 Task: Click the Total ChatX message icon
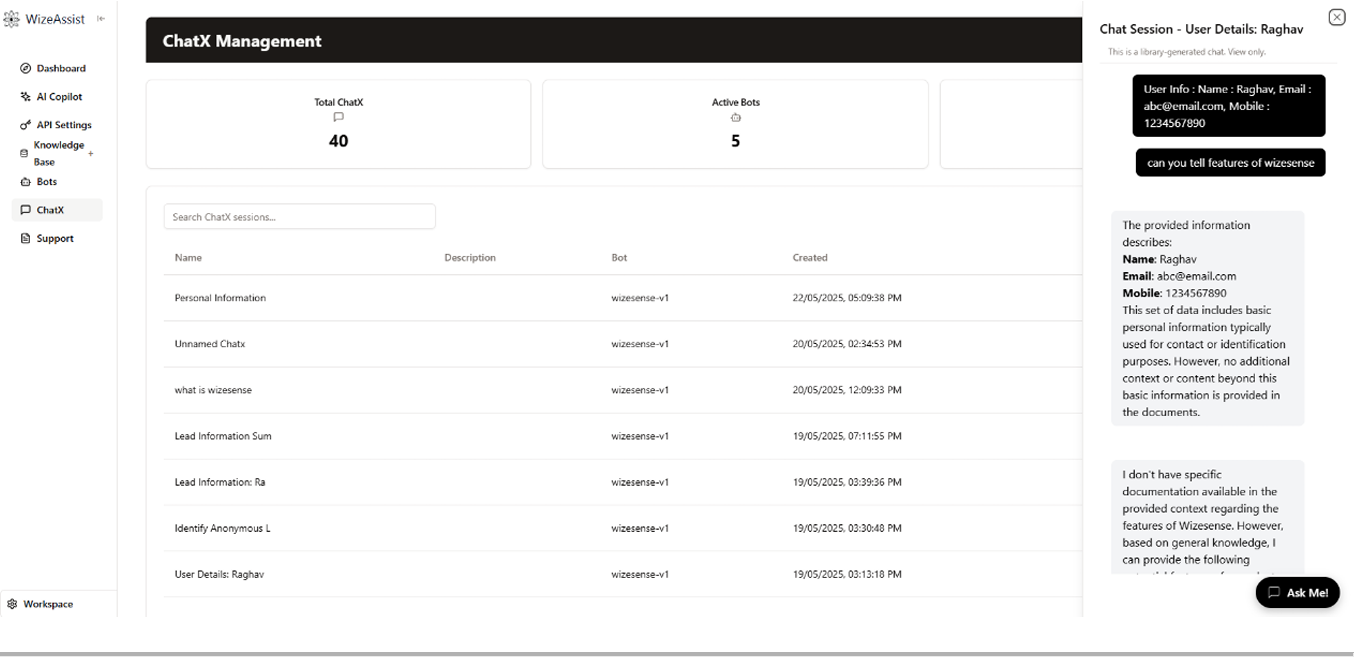[338, 117]
